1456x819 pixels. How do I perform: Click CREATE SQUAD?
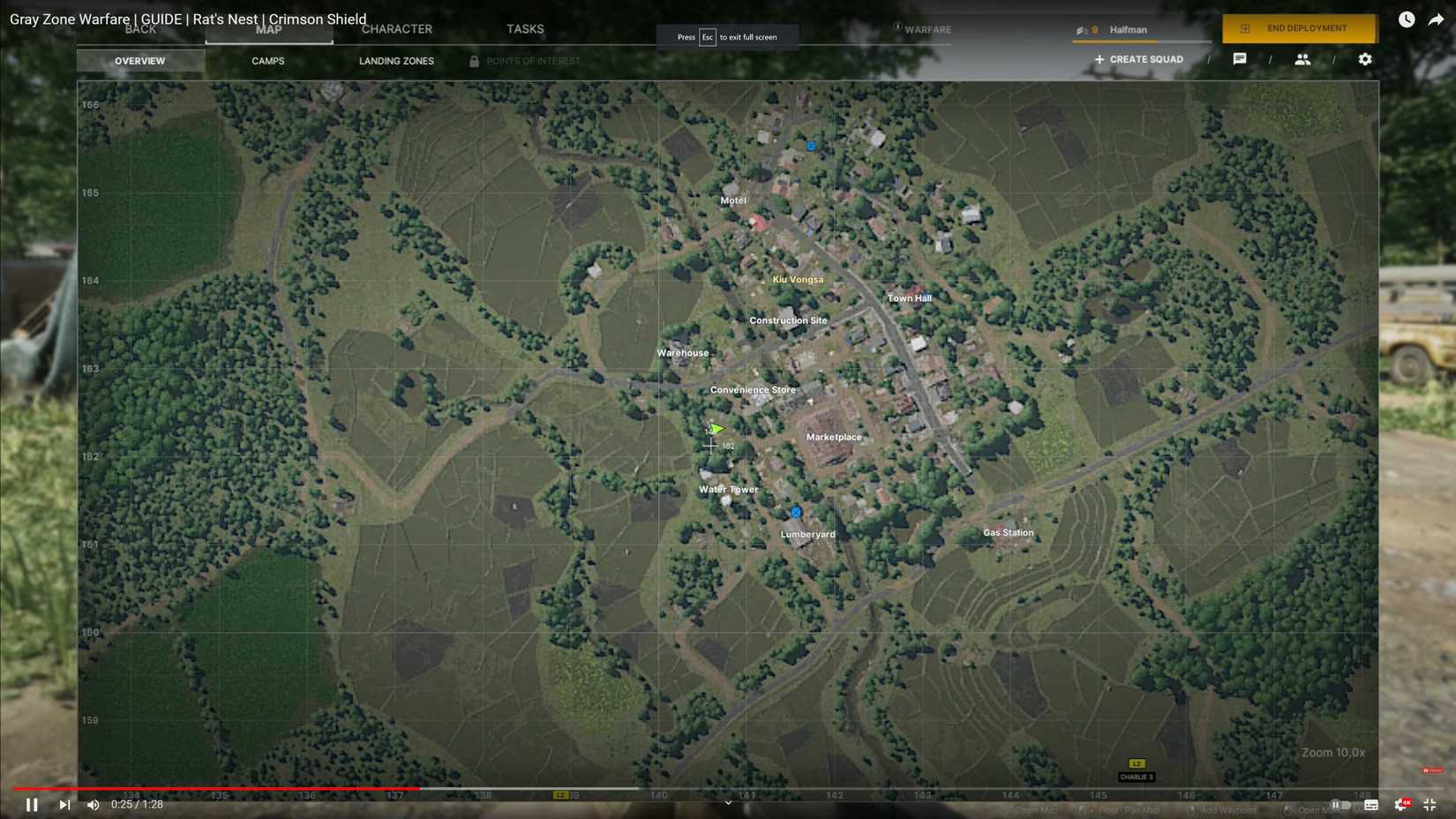click(1138, 59)
